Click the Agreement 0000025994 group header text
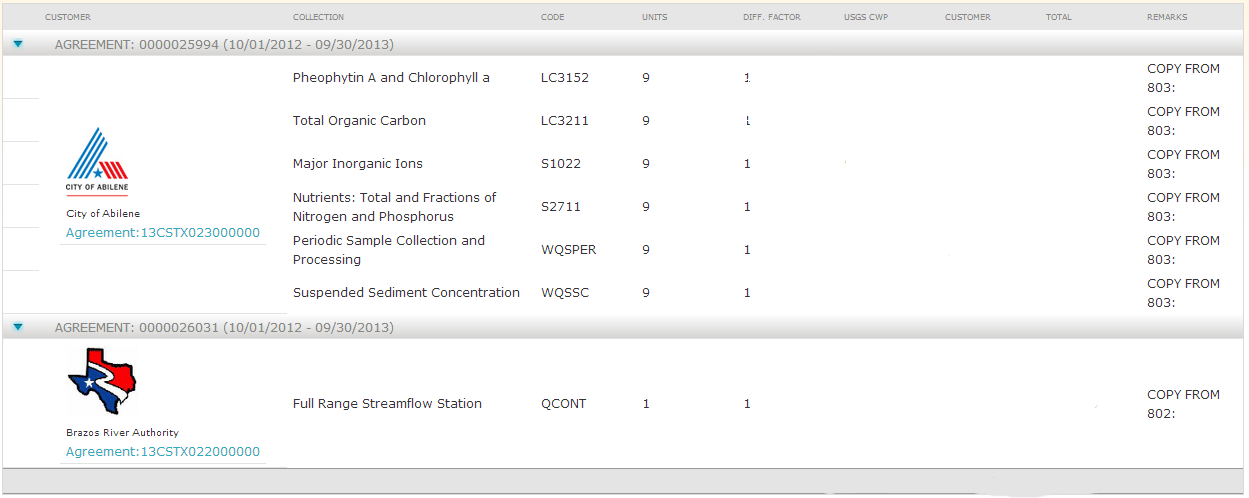Image resolution: width=1249 pixels, height=498 pixels. (x=224, y=45)
